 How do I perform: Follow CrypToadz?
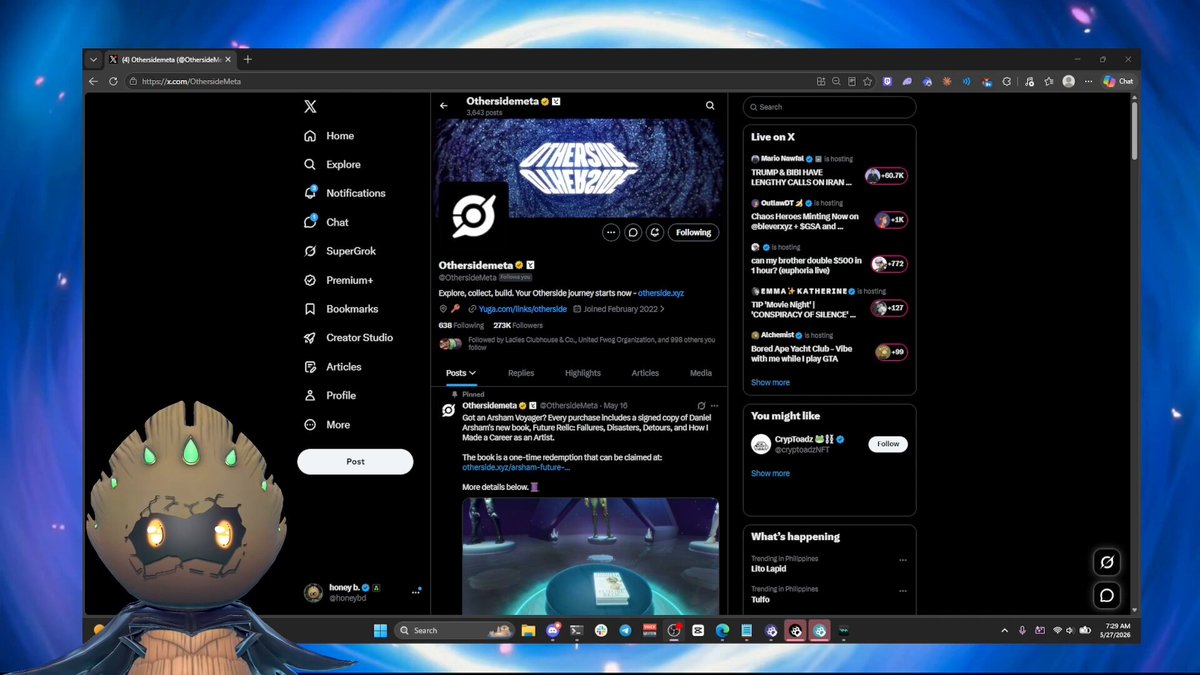[888, 444]
